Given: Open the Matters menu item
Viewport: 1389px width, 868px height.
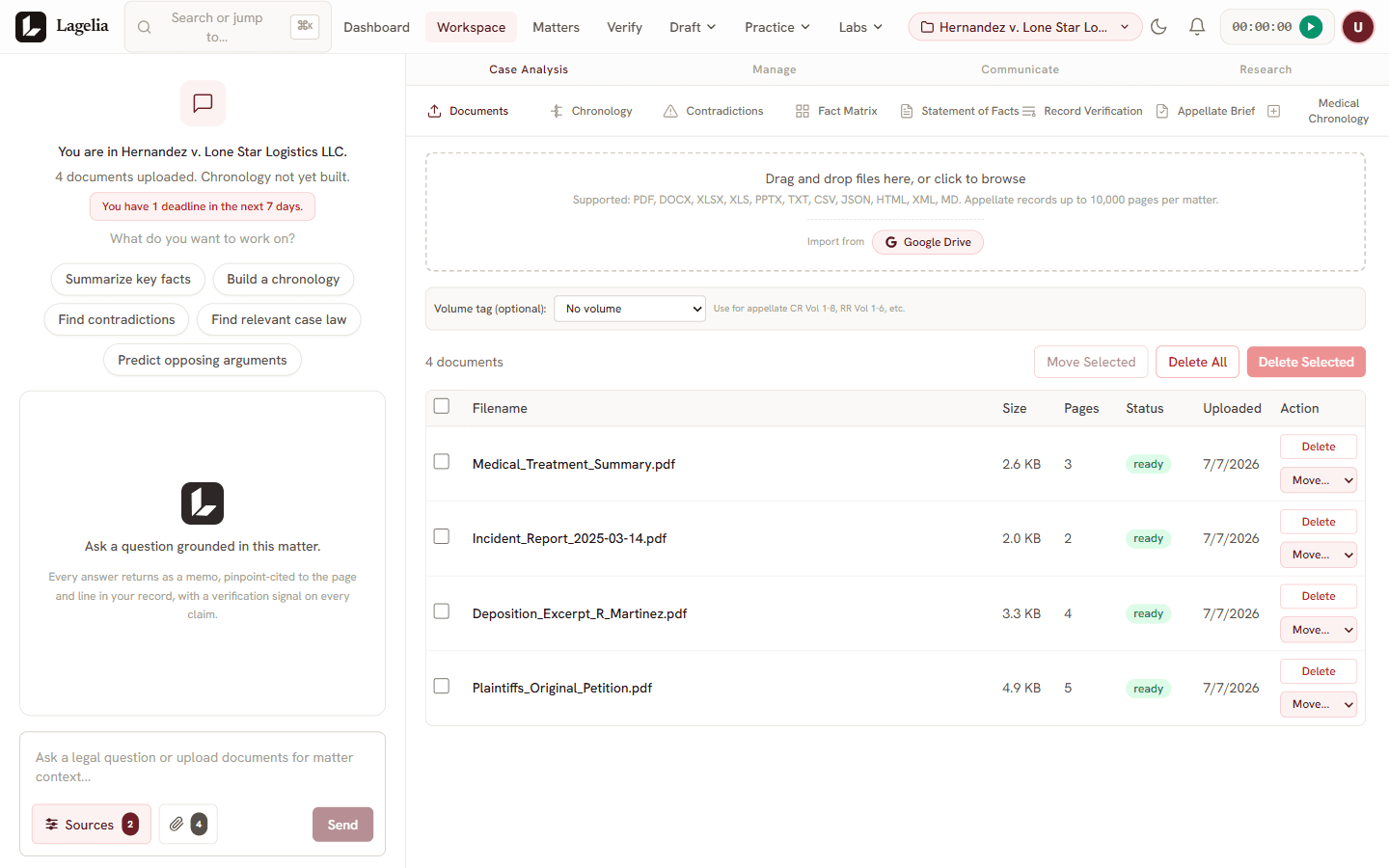Looking at the screenshot, I should click(x=557, y=27).
